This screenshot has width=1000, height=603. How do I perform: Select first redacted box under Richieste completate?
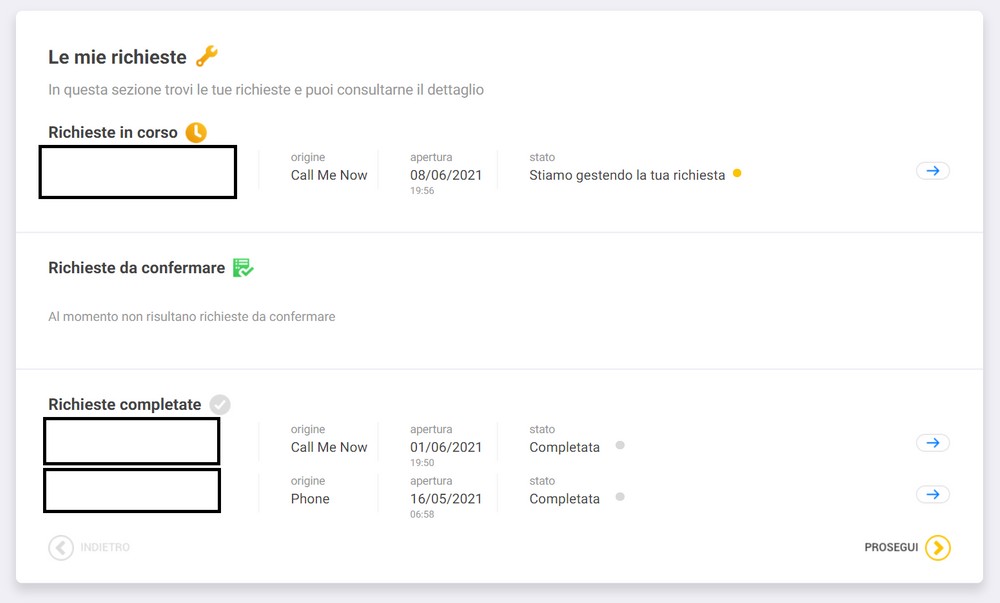pos(132,441)
